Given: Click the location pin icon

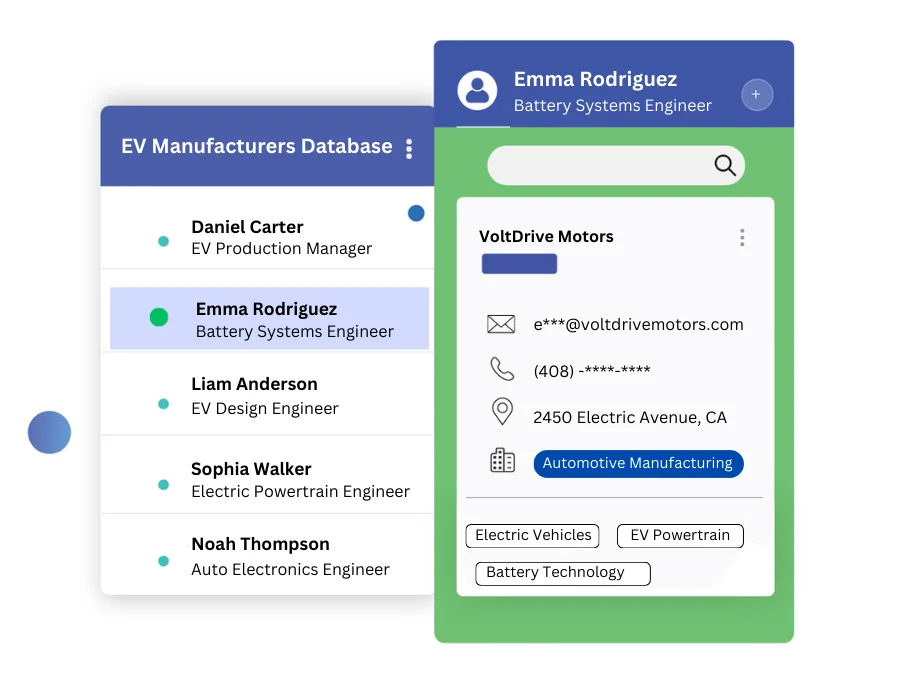Looking at the screenshot, I should 502,412.
